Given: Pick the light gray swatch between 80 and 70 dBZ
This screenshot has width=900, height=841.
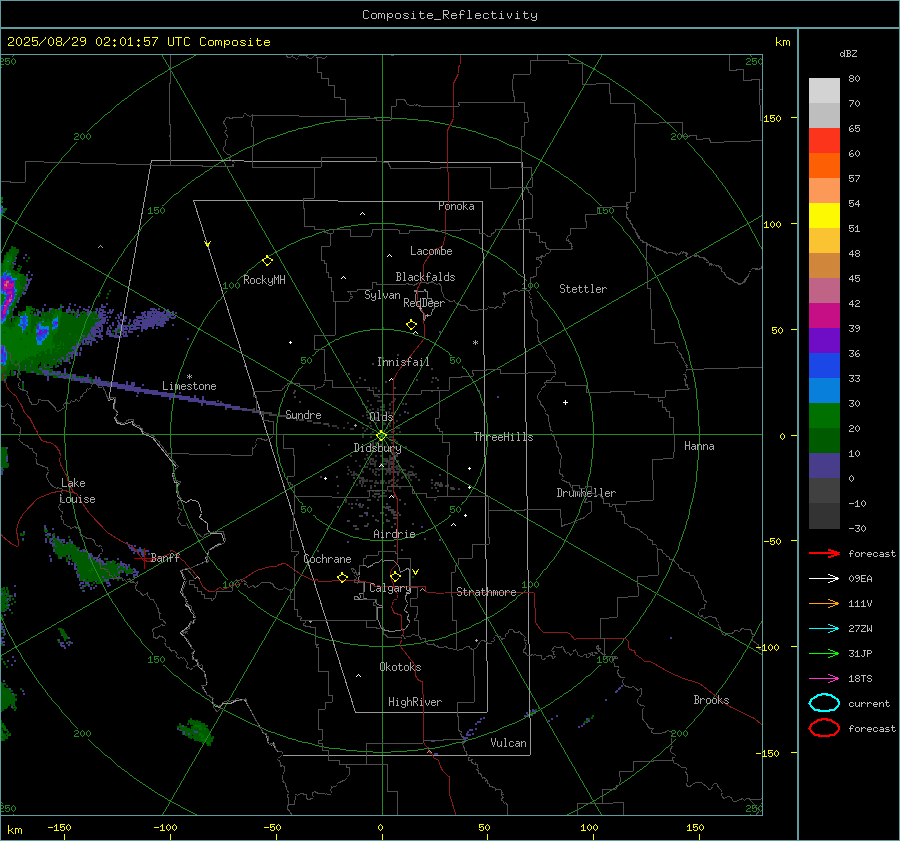Looking at the screenshot, I should pyautogui.click(x=824, y=91).
